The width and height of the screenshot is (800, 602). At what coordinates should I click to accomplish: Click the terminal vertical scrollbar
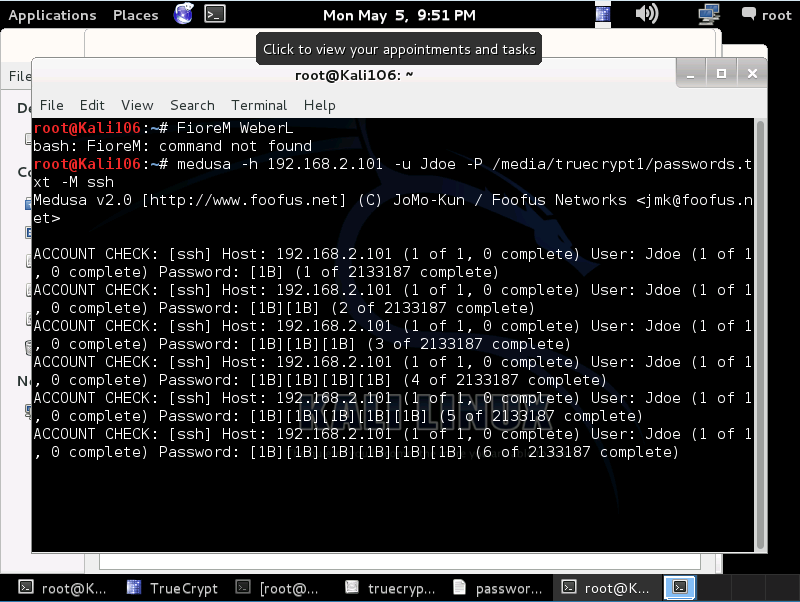pos(760,335)
